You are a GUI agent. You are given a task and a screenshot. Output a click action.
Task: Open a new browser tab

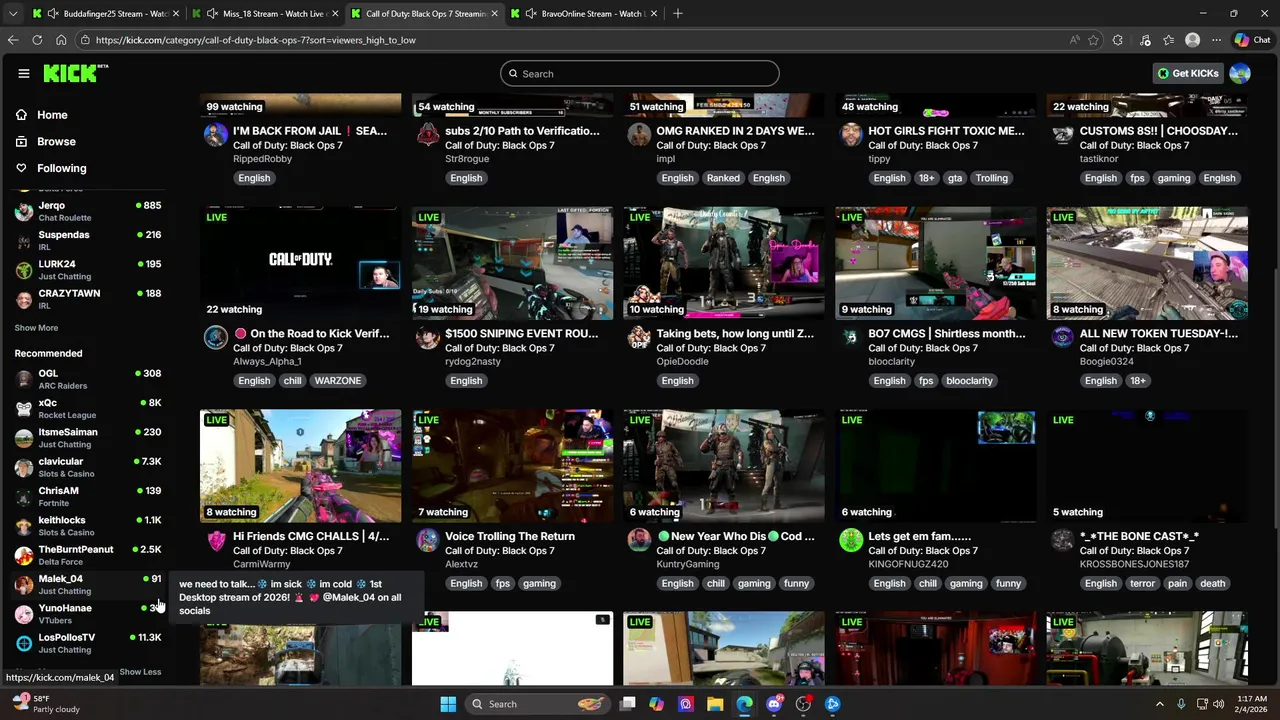678,14
